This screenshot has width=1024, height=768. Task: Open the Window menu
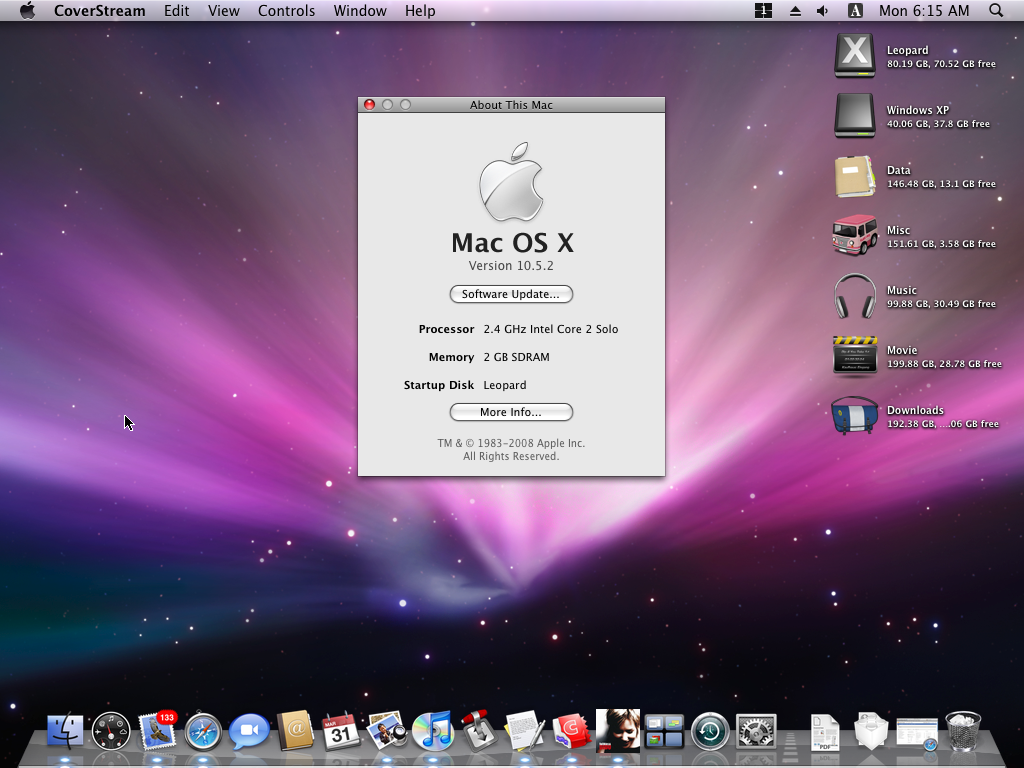click(360, 10)
